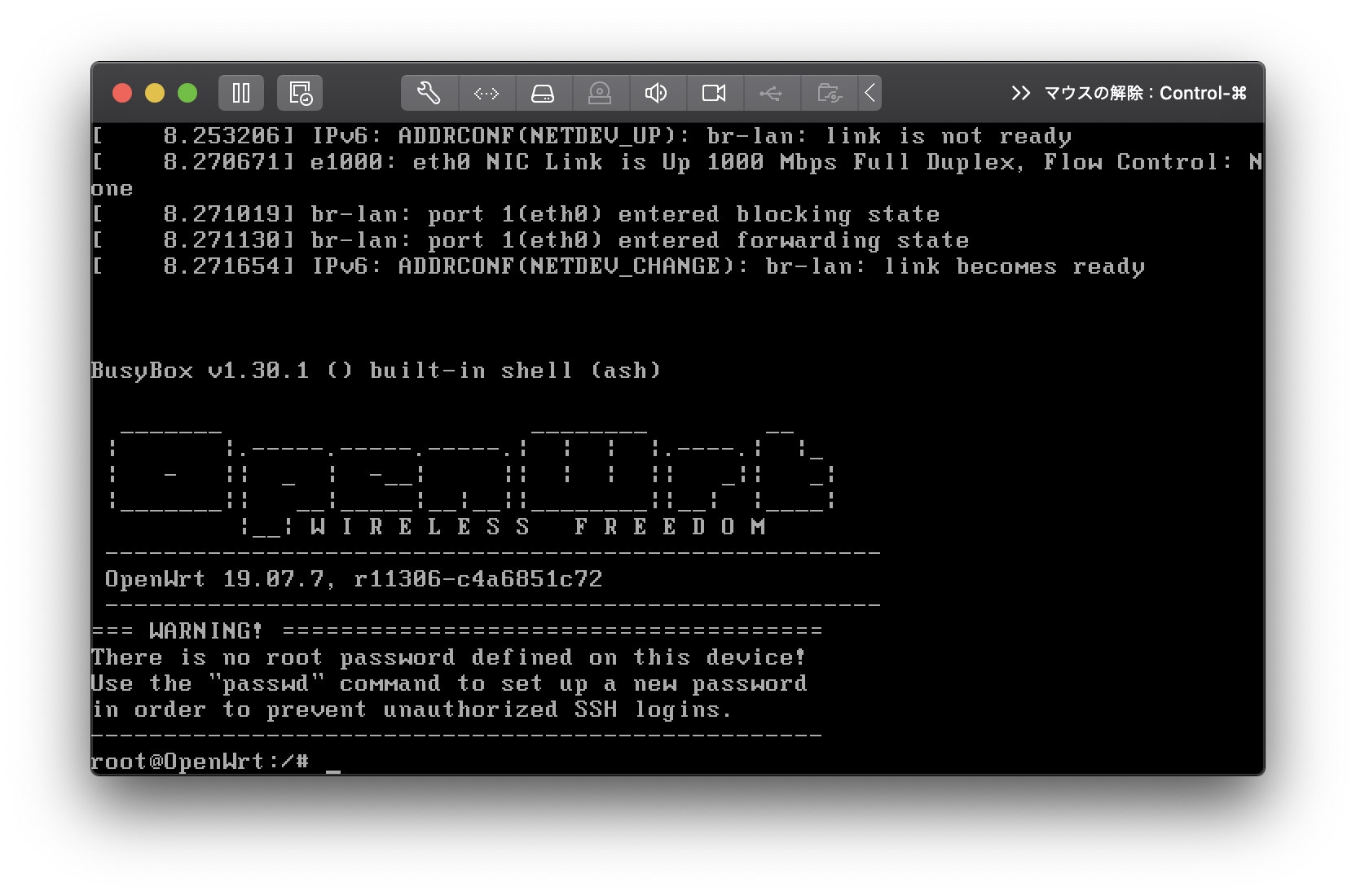This screenshot has height=896, width=1356.
Task: Minimize the VM window with yellow button
Action: [x=155, y=93]
